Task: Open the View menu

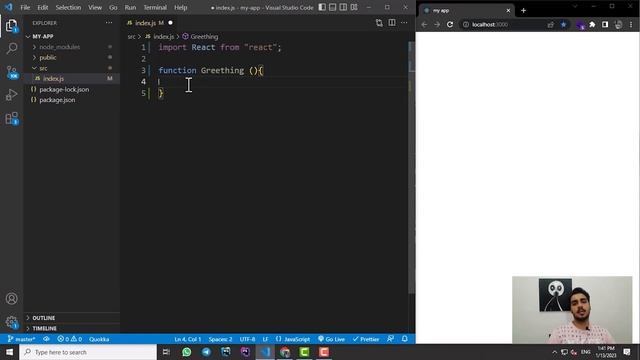Action: [x=95, y=7]
